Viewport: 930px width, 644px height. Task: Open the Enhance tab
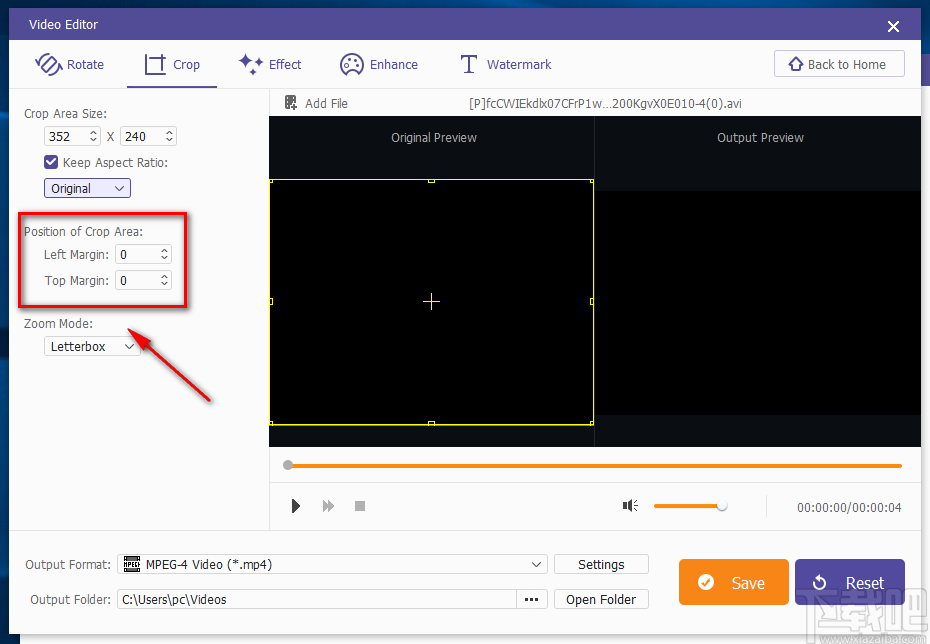(x=379, y=64)
